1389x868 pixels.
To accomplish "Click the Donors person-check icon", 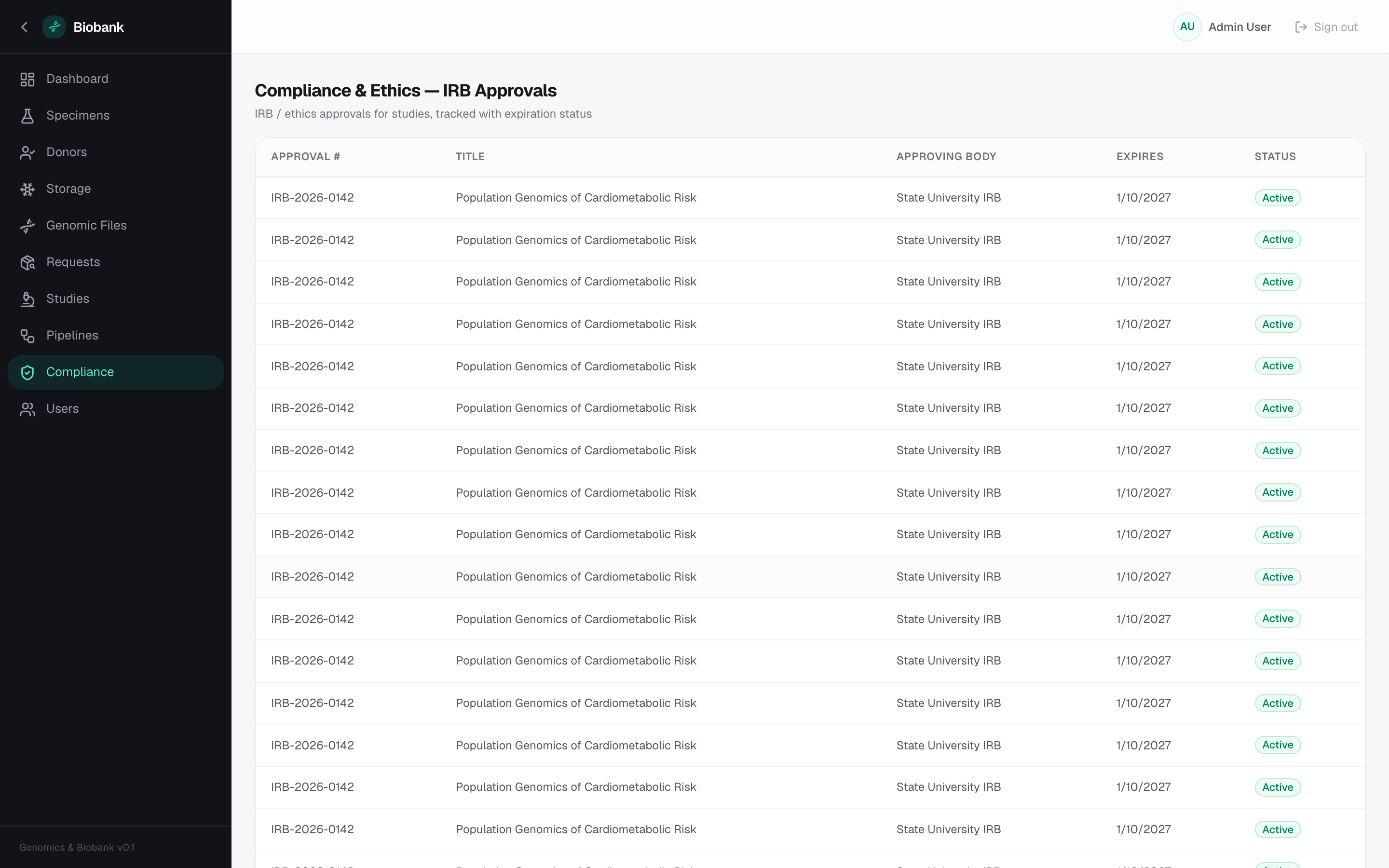I will (x=27, y=153).
